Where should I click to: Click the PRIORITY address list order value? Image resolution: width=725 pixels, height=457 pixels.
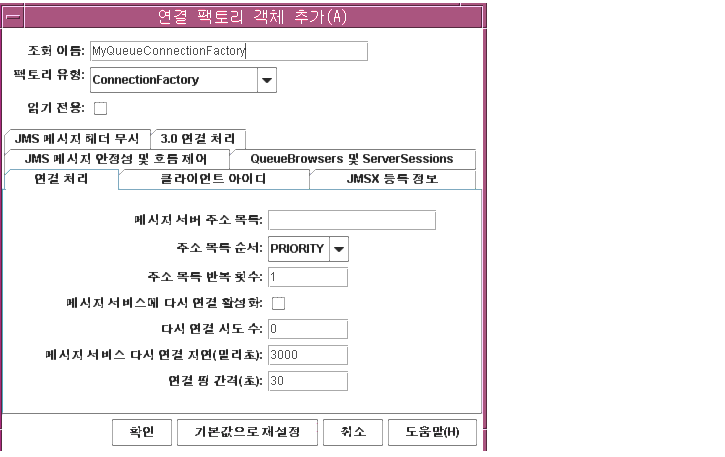pyautogui.click(x=299, y=249)
